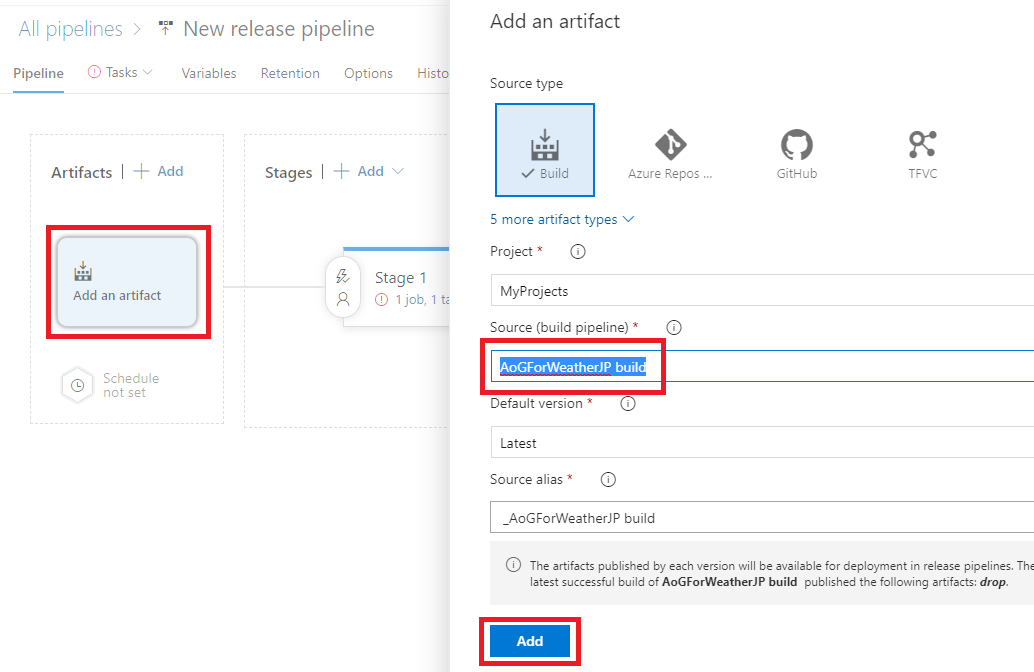Open the Tasks tab

pyautogui.click(x=121, y=73)
